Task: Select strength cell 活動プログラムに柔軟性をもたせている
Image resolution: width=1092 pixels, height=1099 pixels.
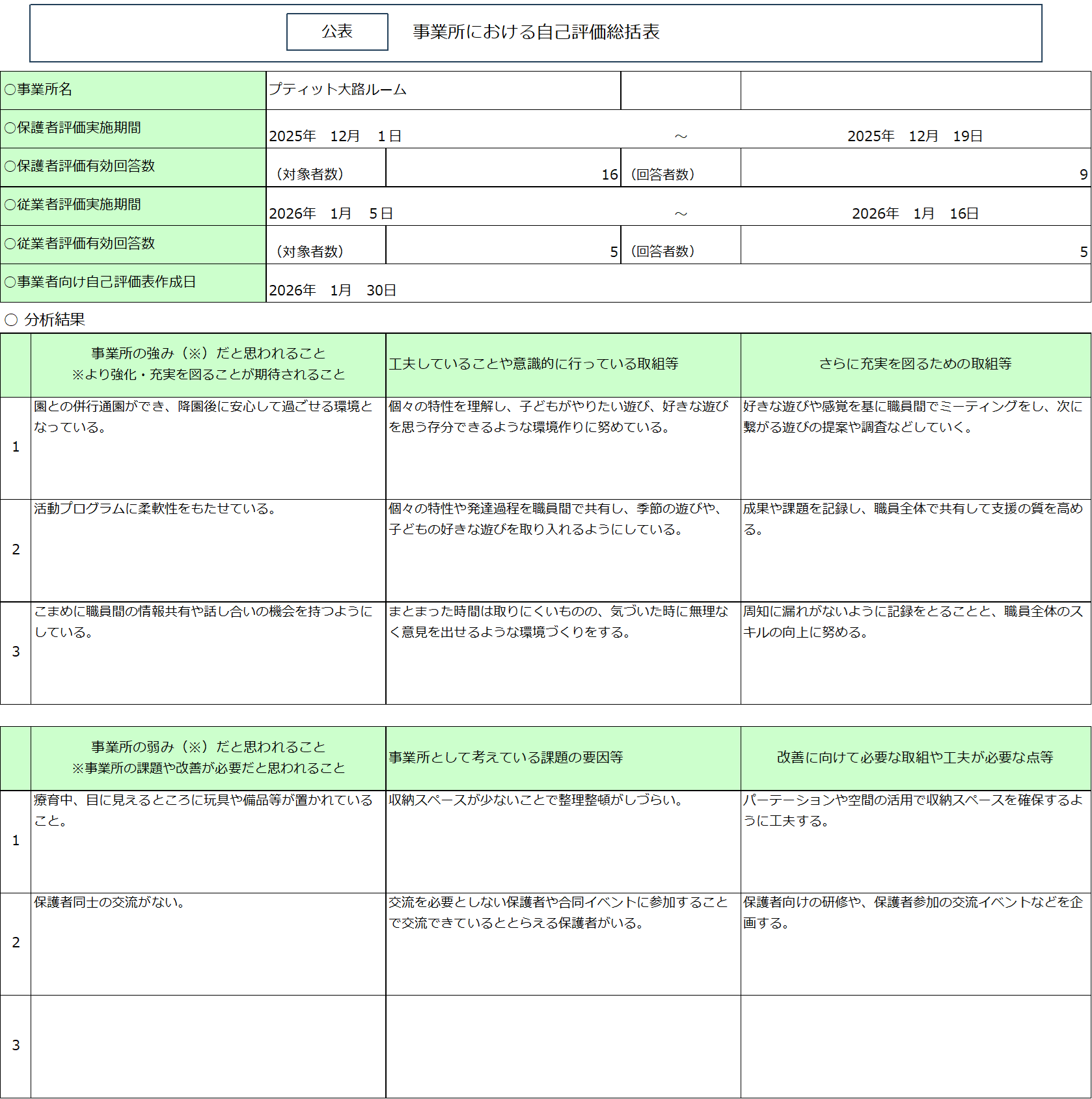Action: (208, 550)
